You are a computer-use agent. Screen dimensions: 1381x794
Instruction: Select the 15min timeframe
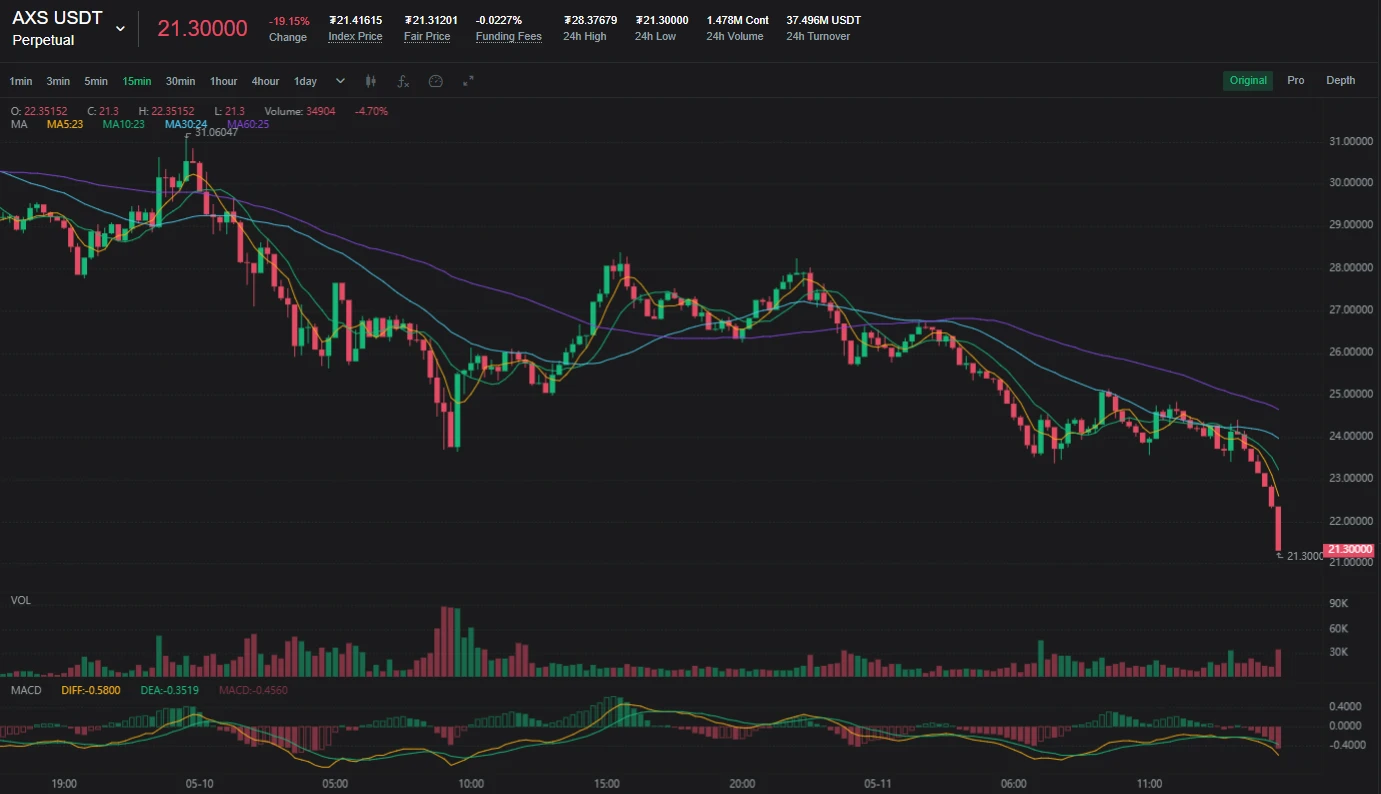137,81
